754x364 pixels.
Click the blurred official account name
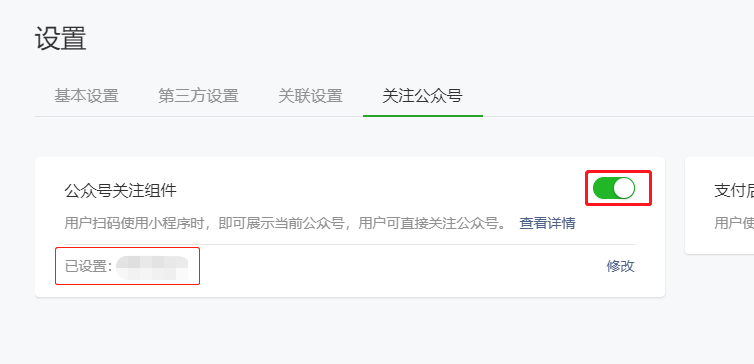click(152, 268)
